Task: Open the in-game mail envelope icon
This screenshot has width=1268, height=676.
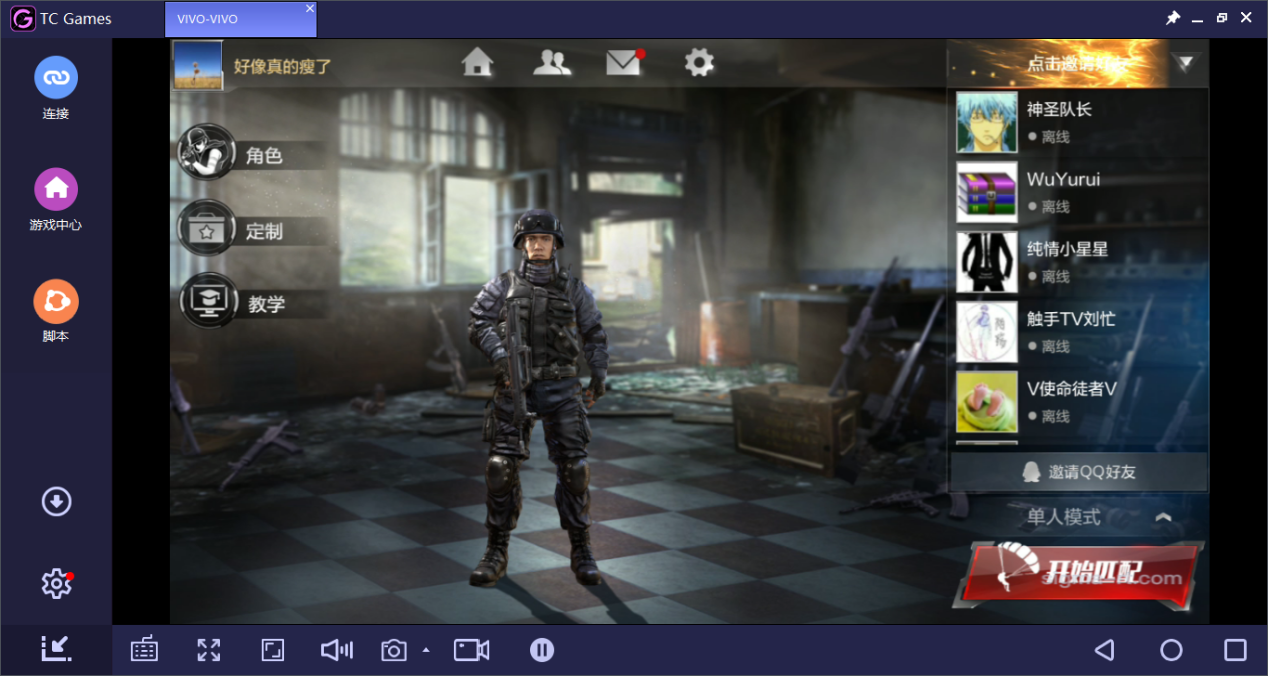Action: click(x=624, y=62)
